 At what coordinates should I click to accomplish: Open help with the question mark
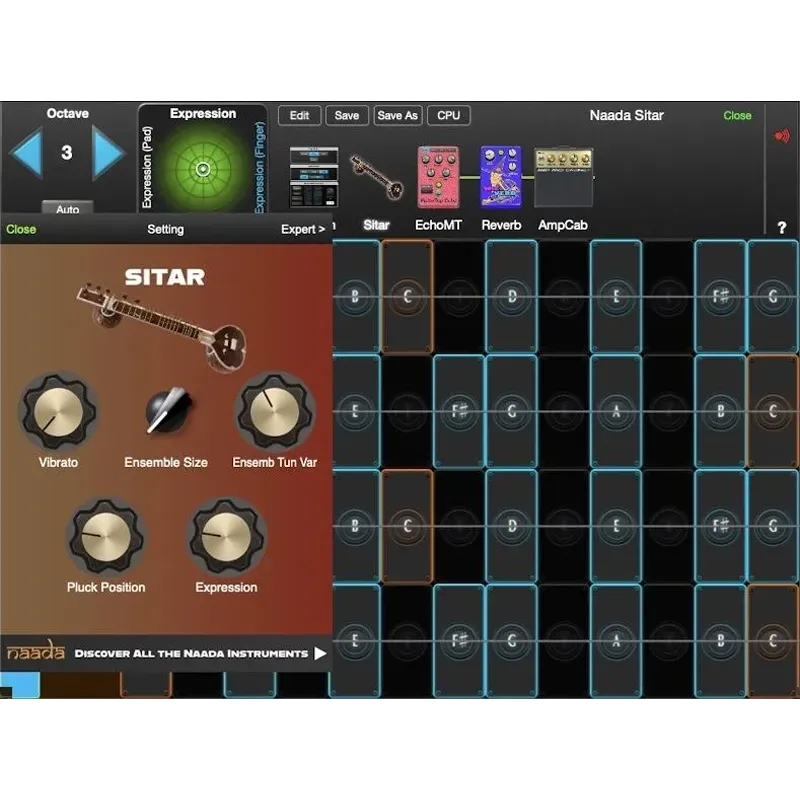pyautogui.click(x=782, y=228)
